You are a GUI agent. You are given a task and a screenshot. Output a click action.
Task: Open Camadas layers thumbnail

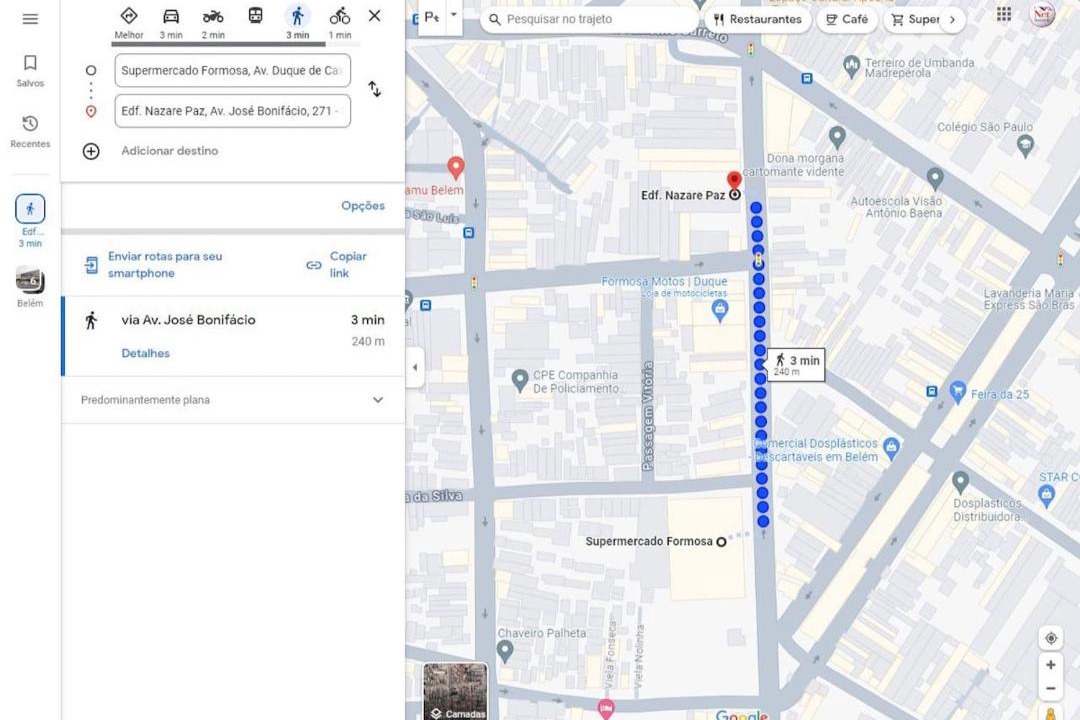[x=455, y=691]
